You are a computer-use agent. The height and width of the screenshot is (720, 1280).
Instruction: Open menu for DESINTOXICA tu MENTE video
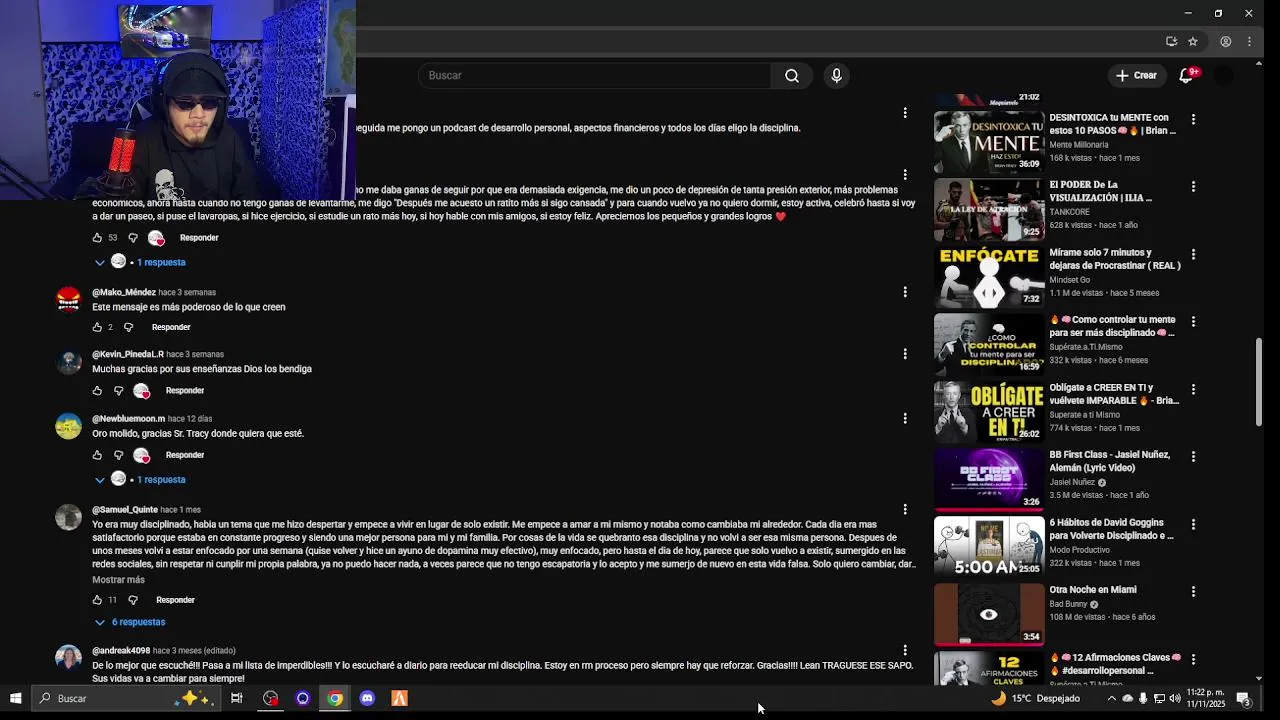[1193, 119]
